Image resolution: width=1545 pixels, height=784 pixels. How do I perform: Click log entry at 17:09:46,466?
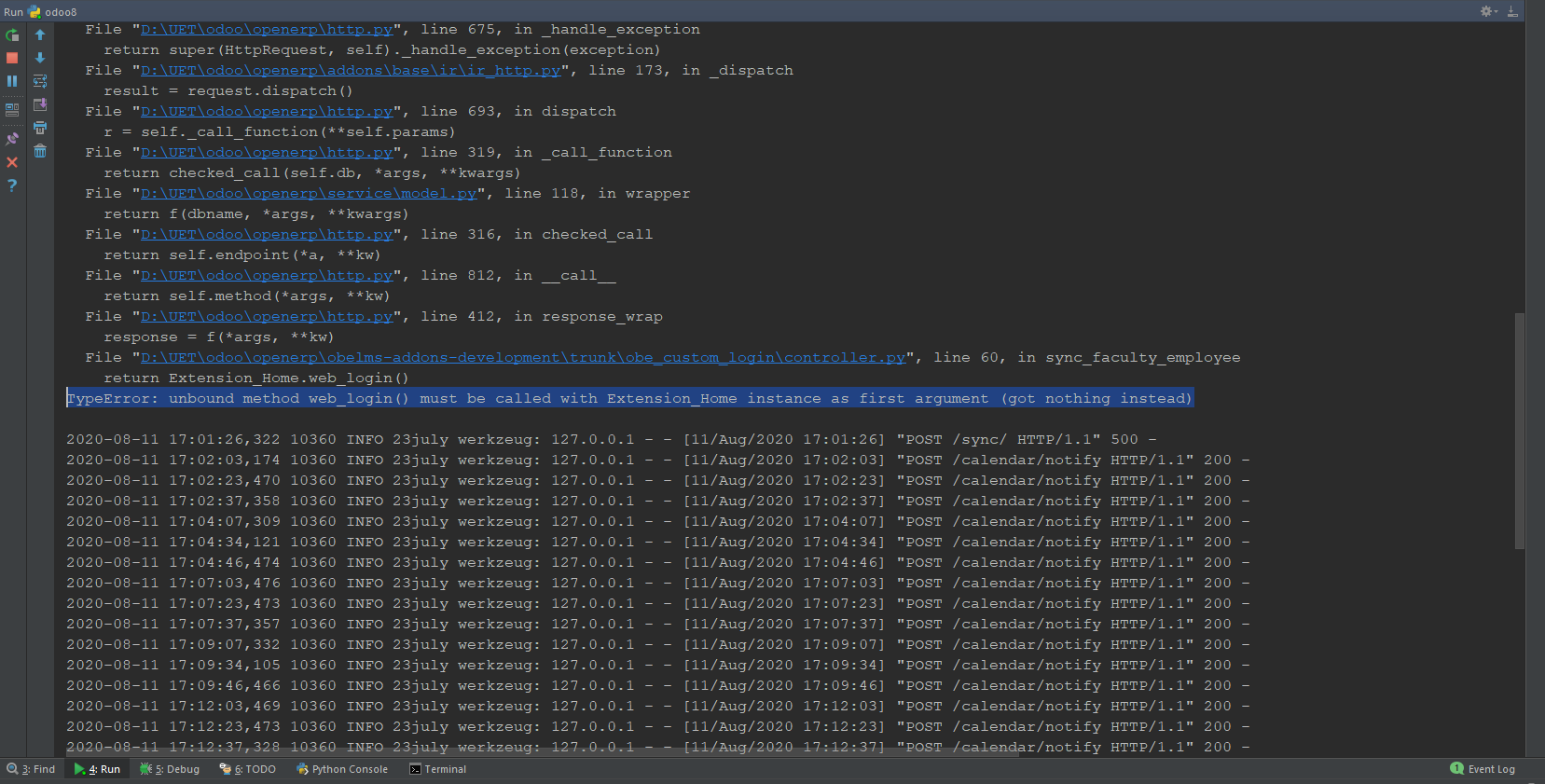coord(658,686)
